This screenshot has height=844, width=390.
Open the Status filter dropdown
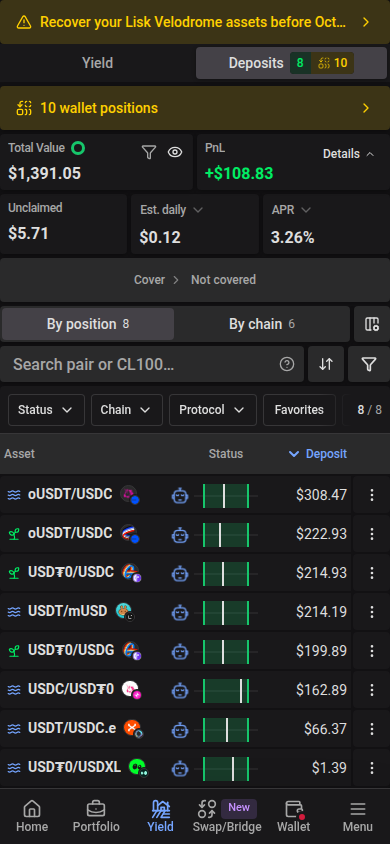(46, 410)
